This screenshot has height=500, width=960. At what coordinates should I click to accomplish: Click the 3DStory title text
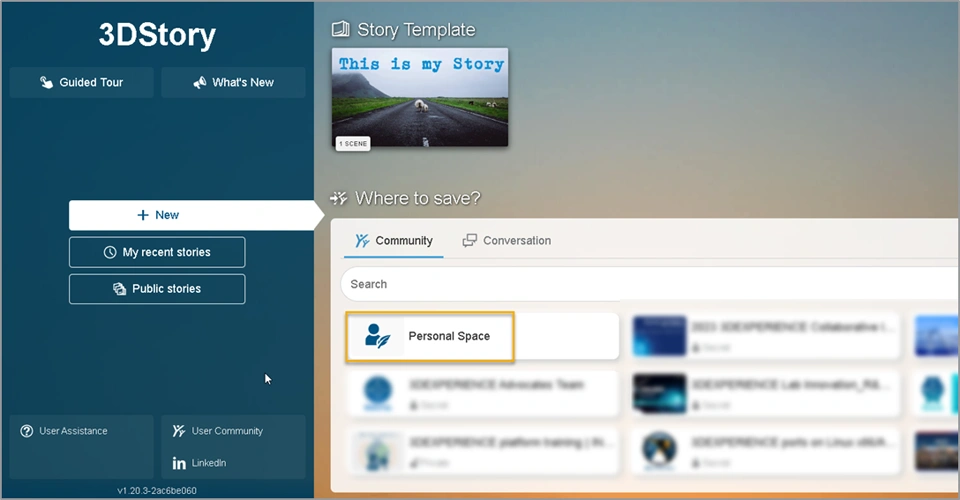157,35
